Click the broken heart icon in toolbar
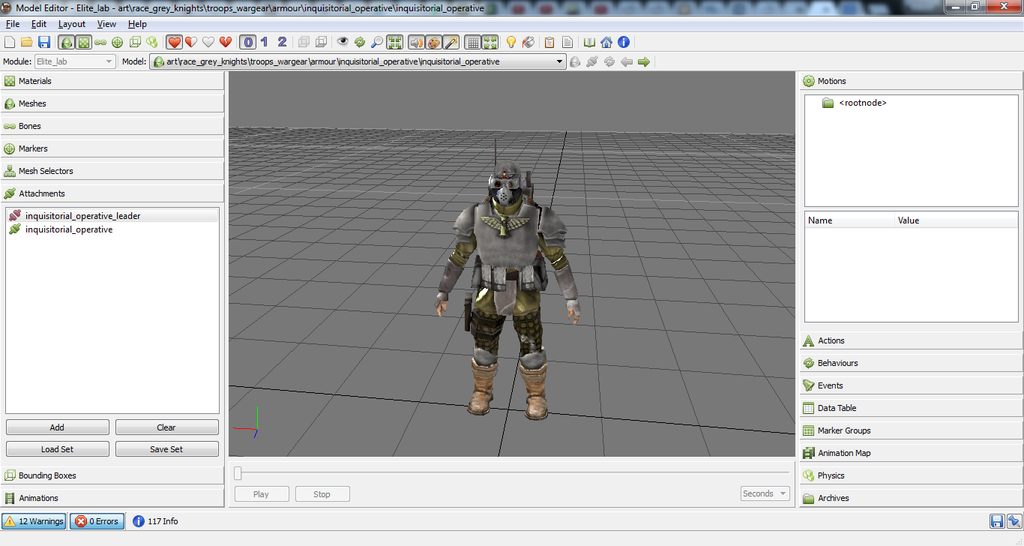1024x546 pixels. 226,42
